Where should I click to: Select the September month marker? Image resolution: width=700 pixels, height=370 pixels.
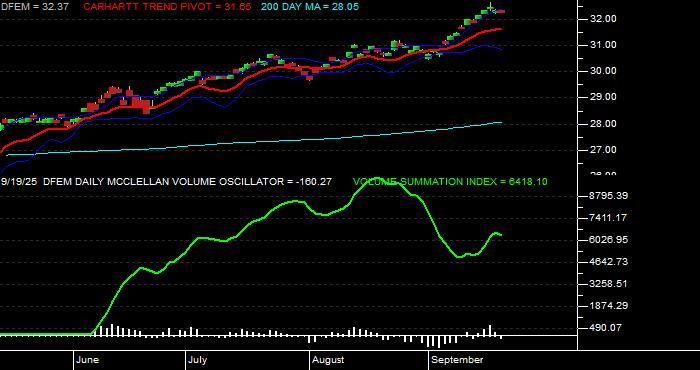pyautogui.click(x=457, y=360)
